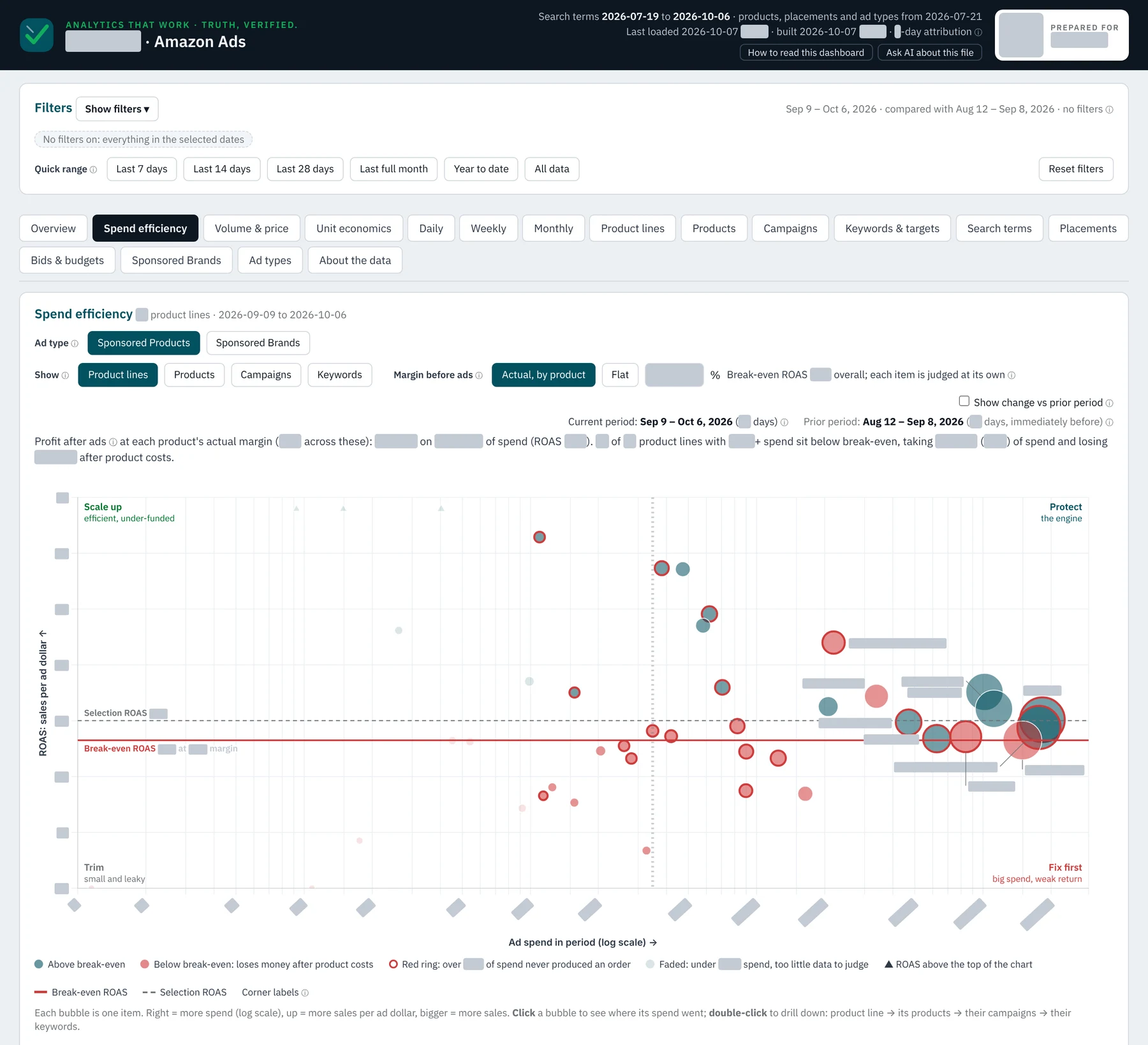The width and height of the screenshot is (1148, 1045).
Task: Click info icon after day attribution
Action: click(x=978, y=32)
